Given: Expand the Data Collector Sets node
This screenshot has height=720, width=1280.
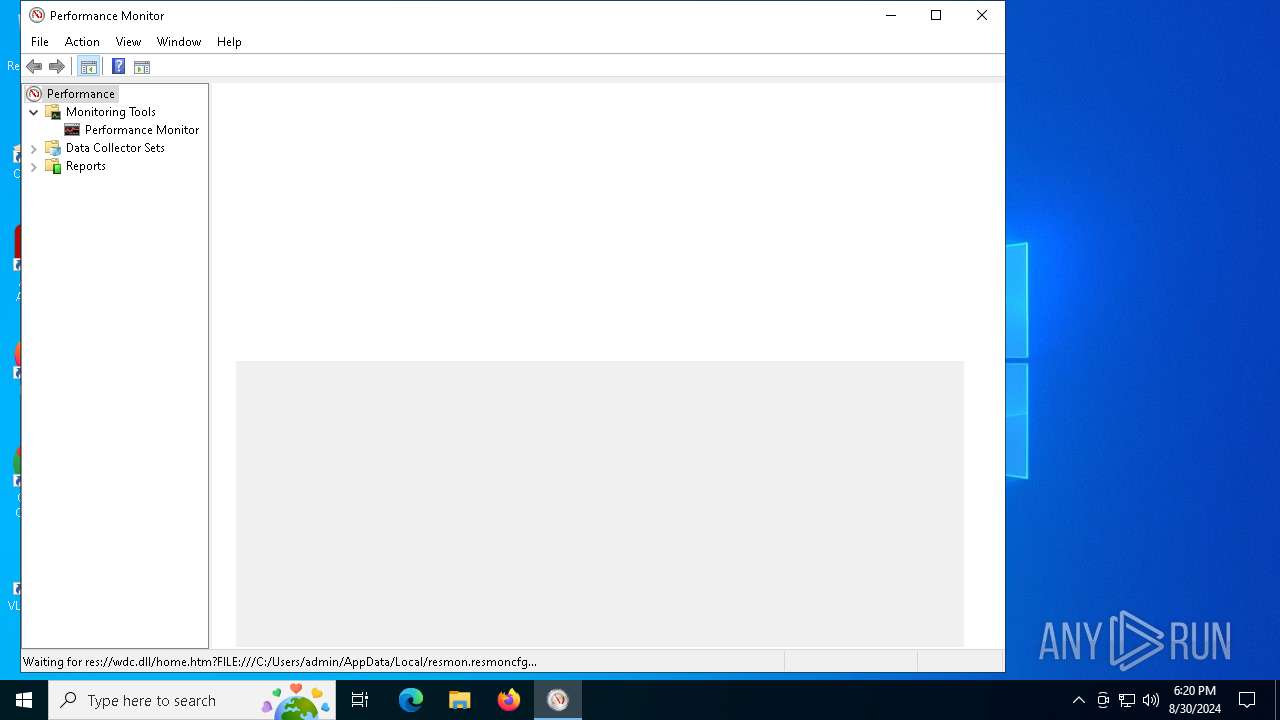Looking at the screenshot, I should click(x=34, y=148).
